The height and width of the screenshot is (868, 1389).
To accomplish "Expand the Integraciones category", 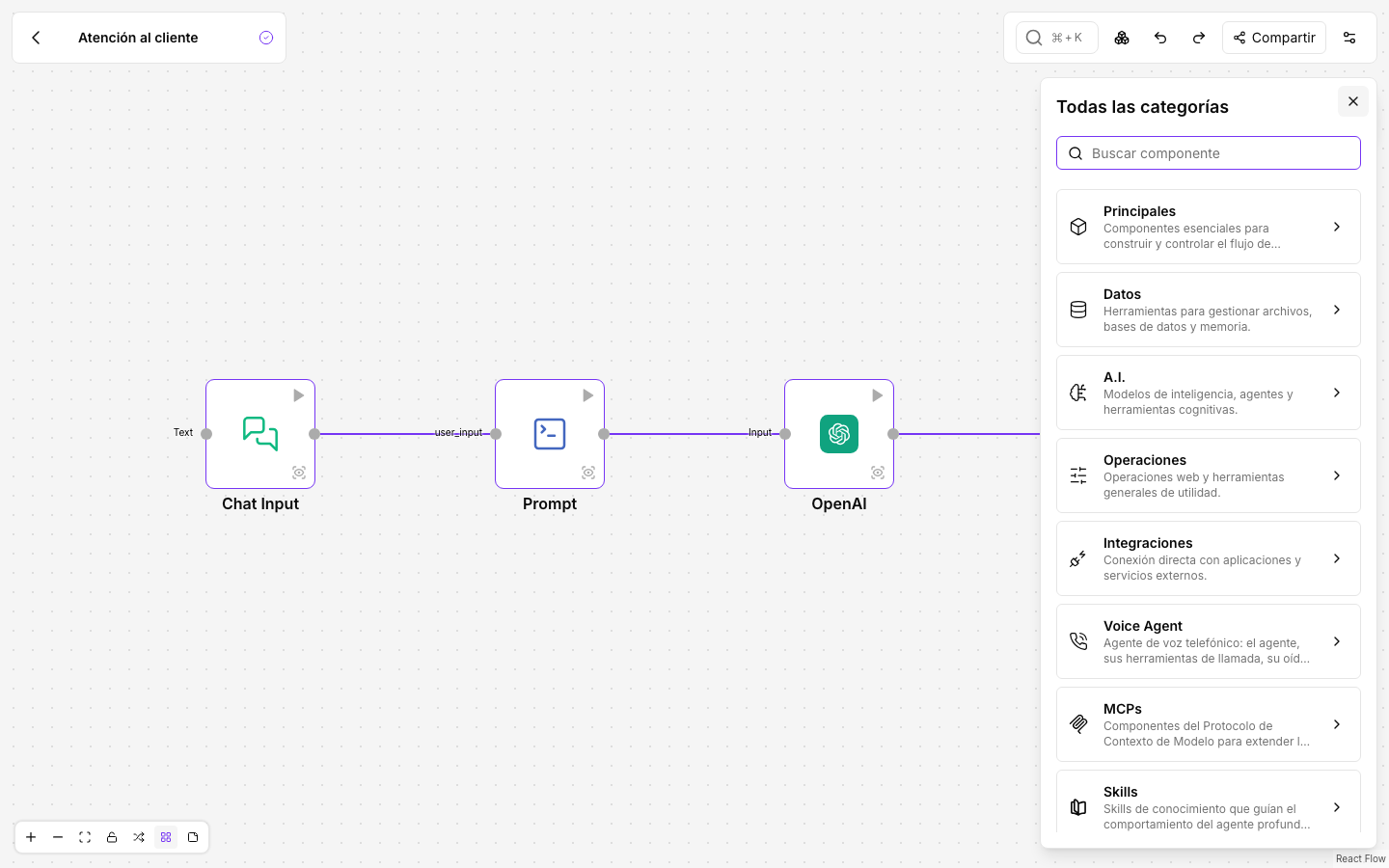I will click(x=1208, y=558).
